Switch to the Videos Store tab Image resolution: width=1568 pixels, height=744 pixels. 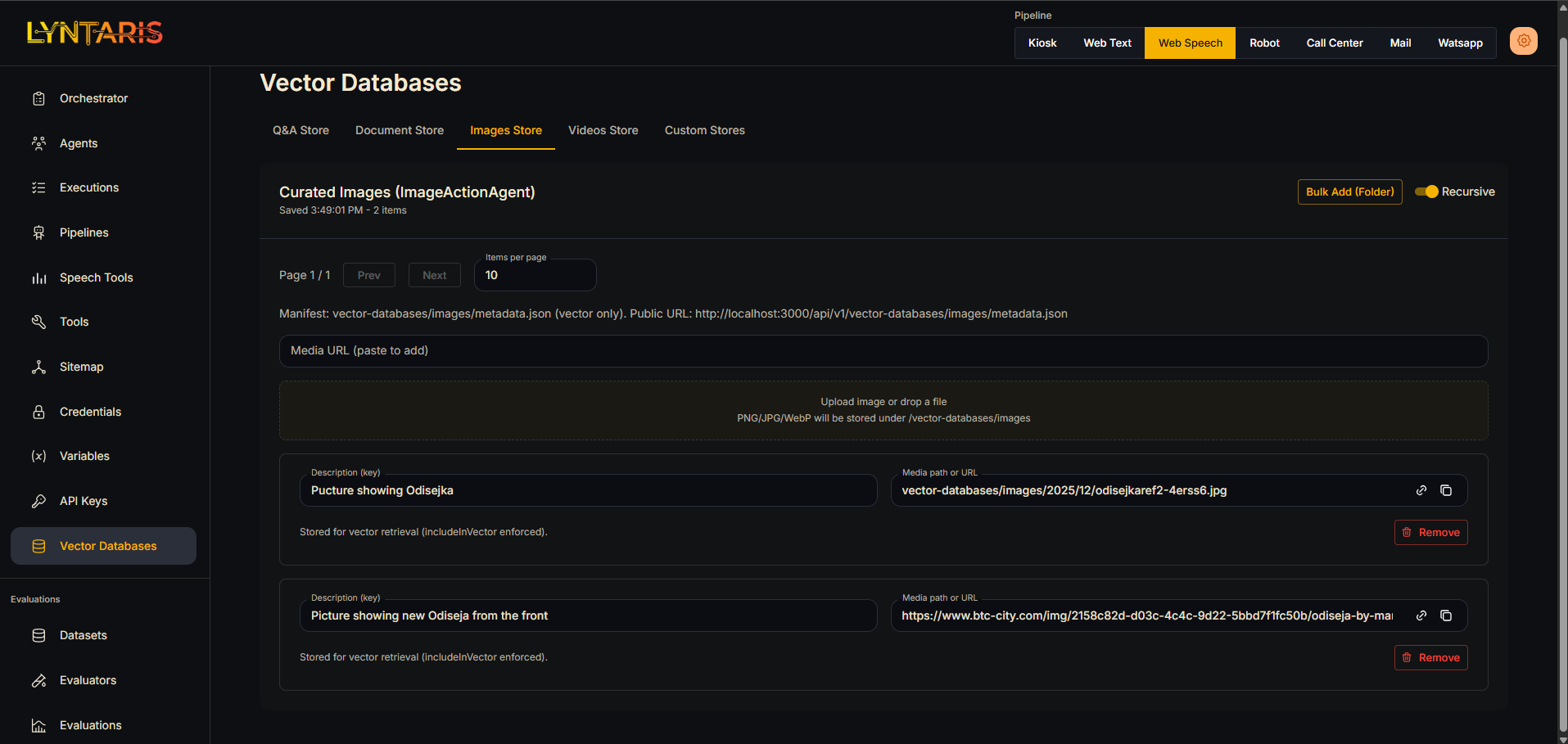pyautogui.click(x=603, y=130)
